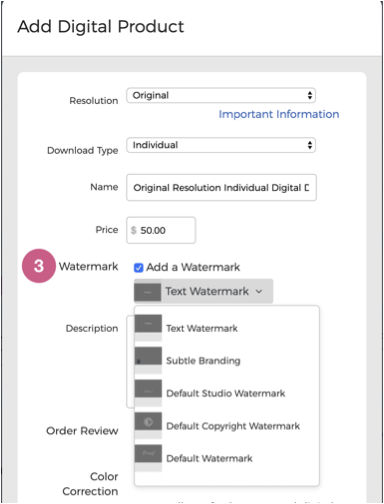Click the Default Studio Watermark preview thumbnail

coord(148,393)
